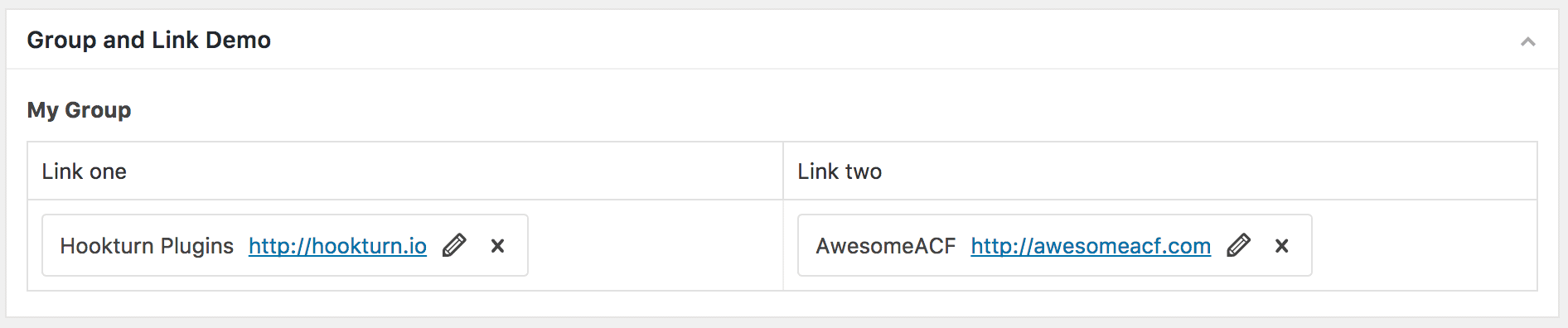
Task: Click the Link two column header
Action: 840,171
